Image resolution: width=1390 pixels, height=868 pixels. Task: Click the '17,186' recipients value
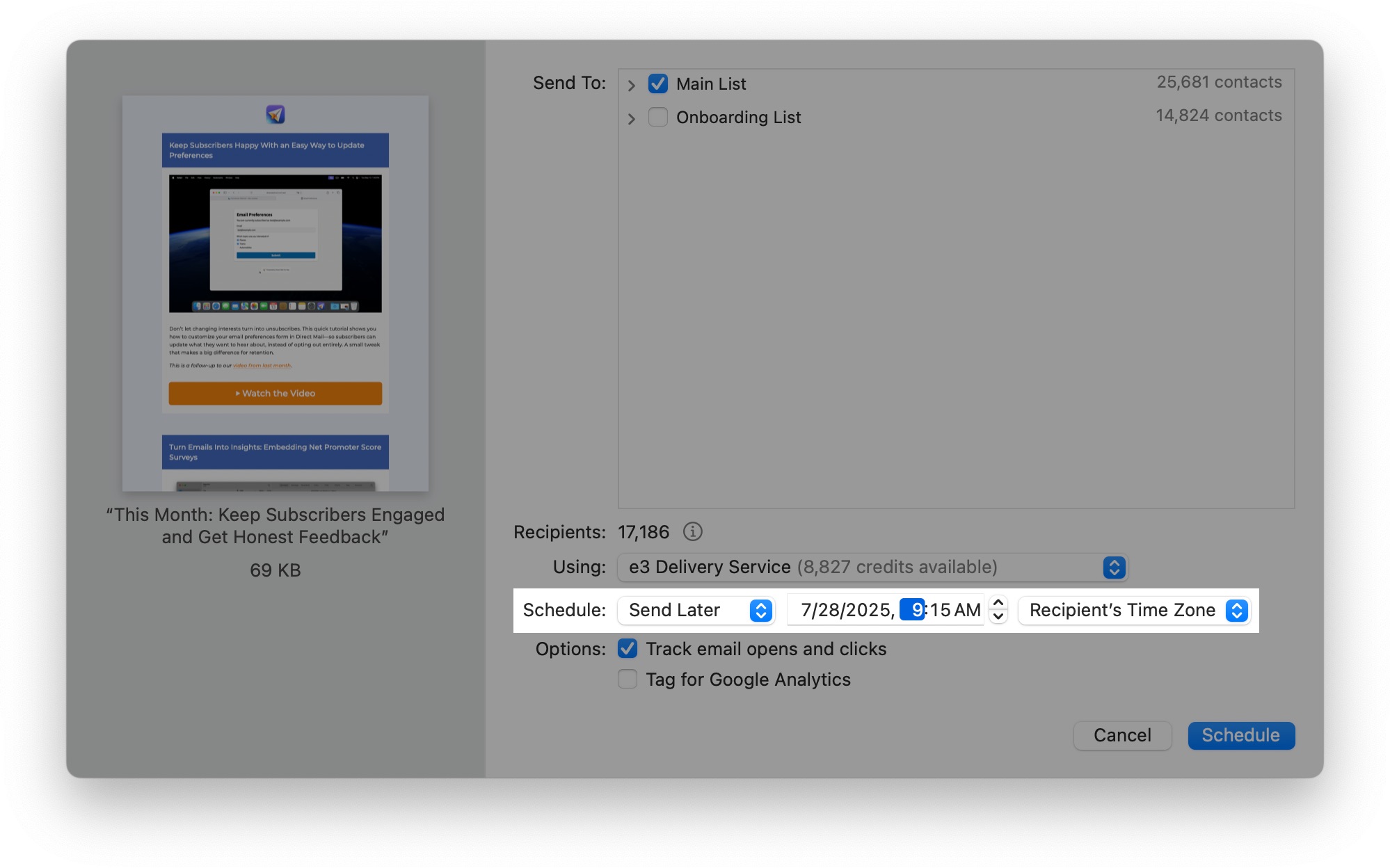(644, 533)
